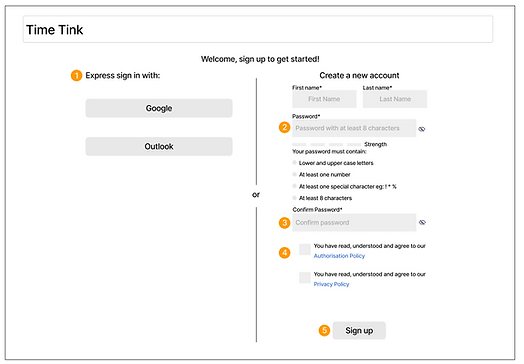Click the Time Tink header title

54,30
